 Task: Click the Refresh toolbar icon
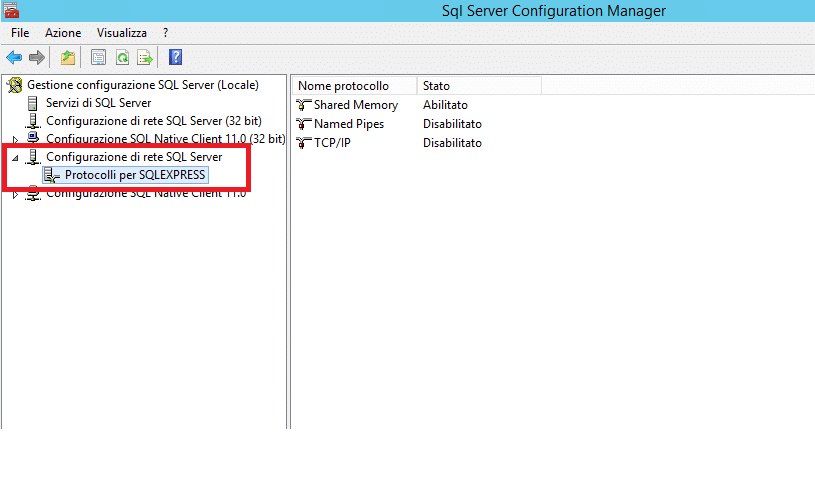click(x=122, y=57)
